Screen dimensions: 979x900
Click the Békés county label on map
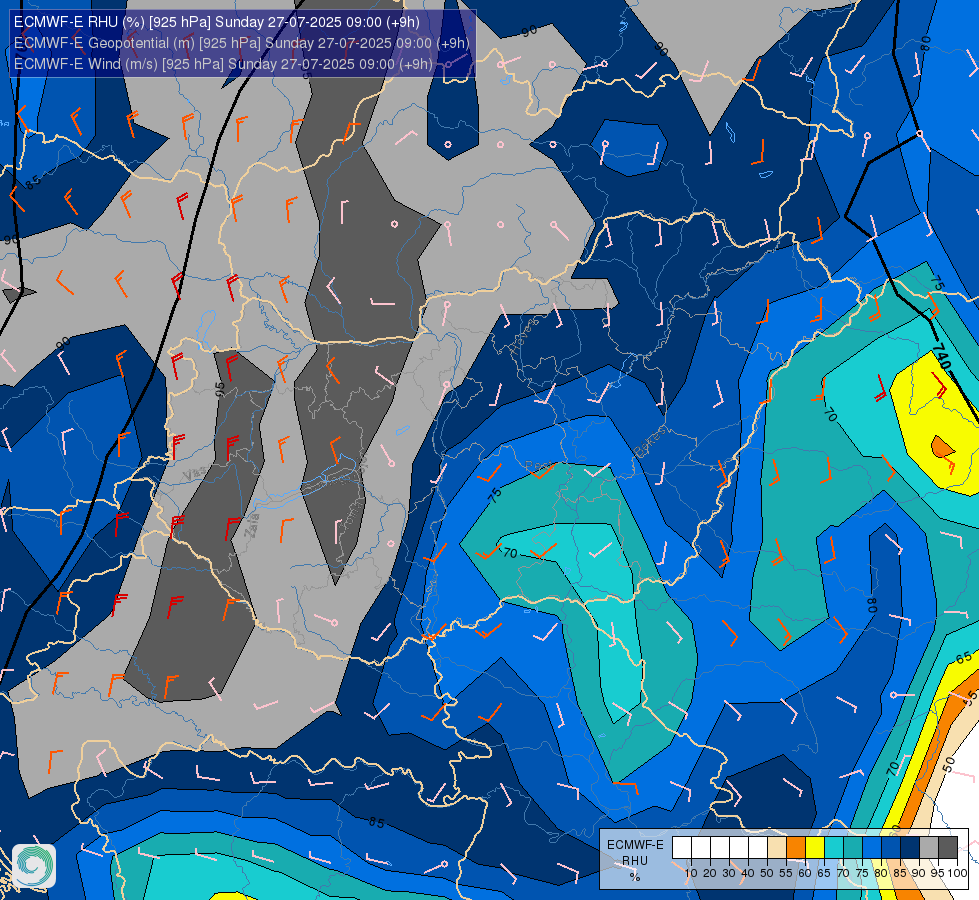tap(651, 441)
